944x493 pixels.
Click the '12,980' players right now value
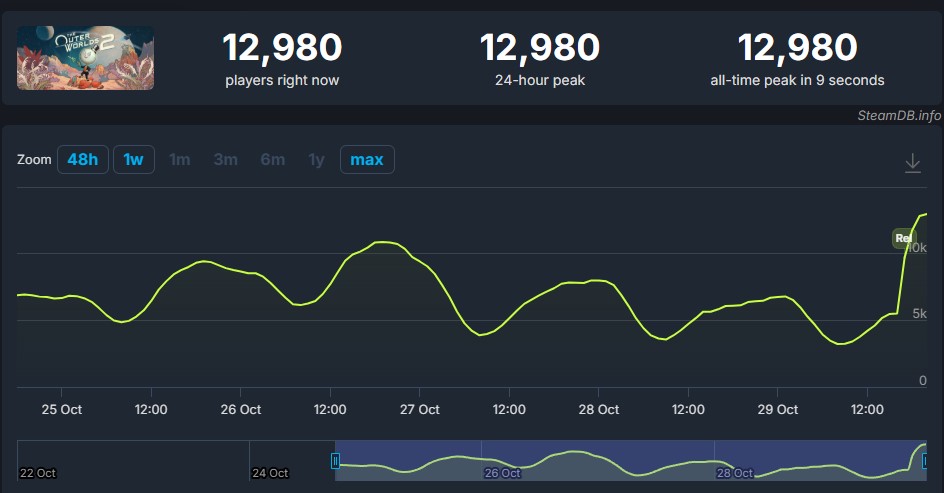(x=282, y=47)
